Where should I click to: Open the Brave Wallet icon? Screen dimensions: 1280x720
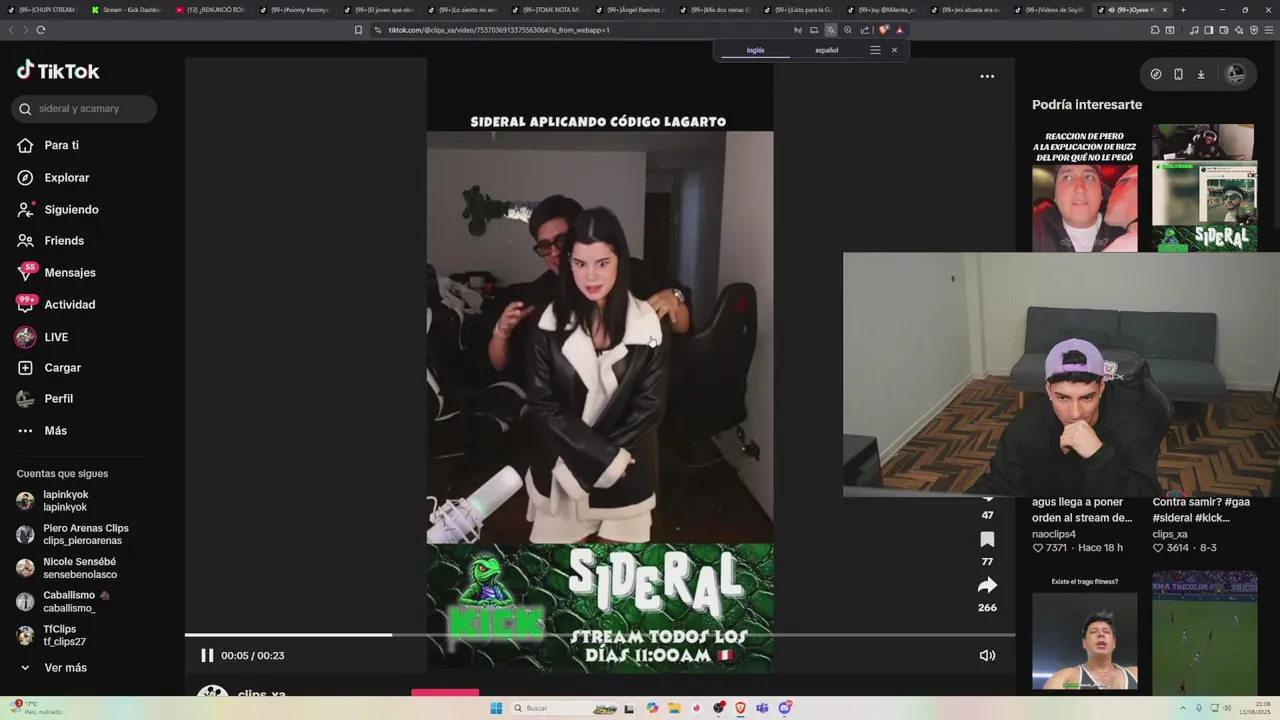1224,30
